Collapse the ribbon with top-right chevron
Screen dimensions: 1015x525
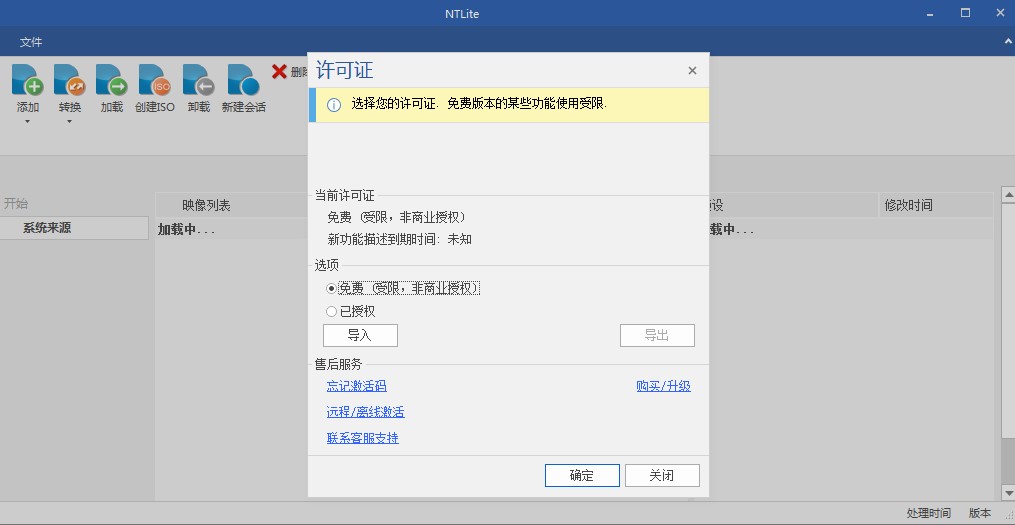pos(1009,41)
